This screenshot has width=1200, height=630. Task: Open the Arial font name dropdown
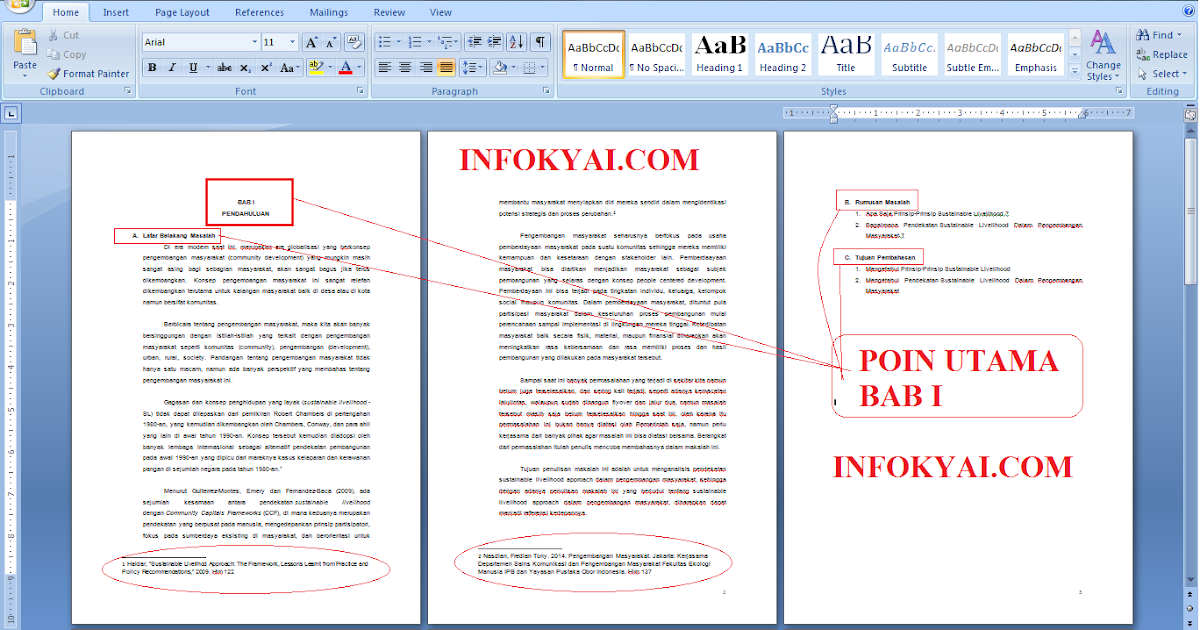(x=253, y=42)
